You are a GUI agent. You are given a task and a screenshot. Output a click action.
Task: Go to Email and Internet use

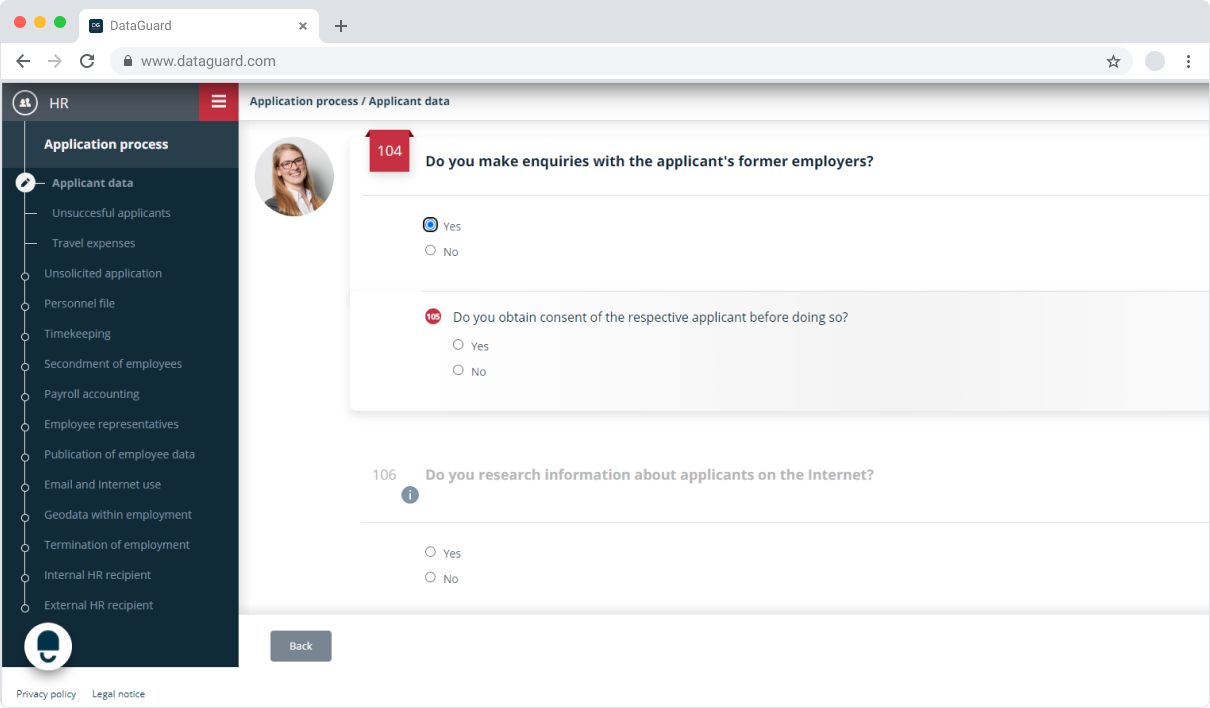click(102, 484)
